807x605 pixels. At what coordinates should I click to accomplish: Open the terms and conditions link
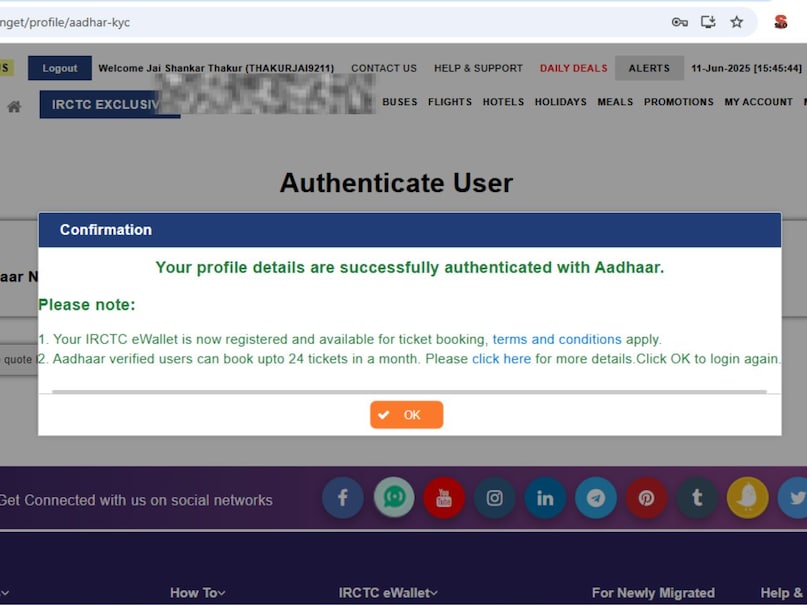click(557, 340)
